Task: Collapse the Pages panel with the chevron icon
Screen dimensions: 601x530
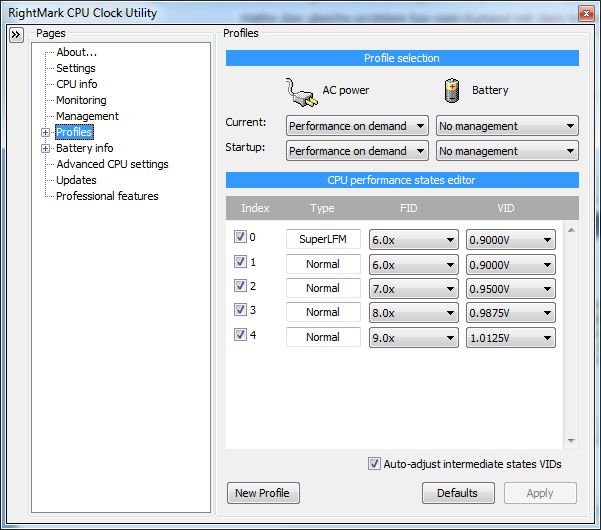Action: coord(16,35)
